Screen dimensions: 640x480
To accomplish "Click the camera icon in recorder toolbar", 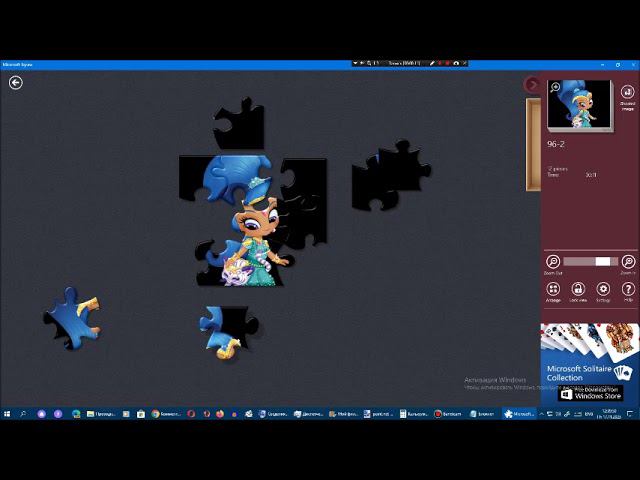I will click(456, 63).
